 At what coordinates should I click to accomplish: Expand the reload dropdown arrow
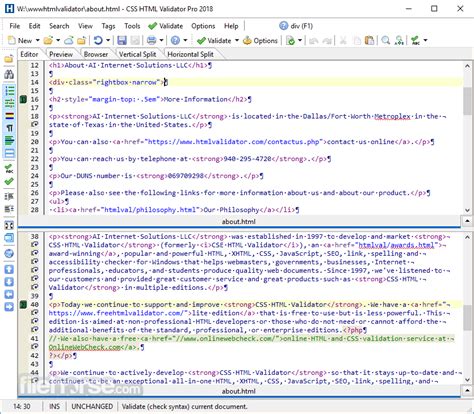click(x=108, y=41)
